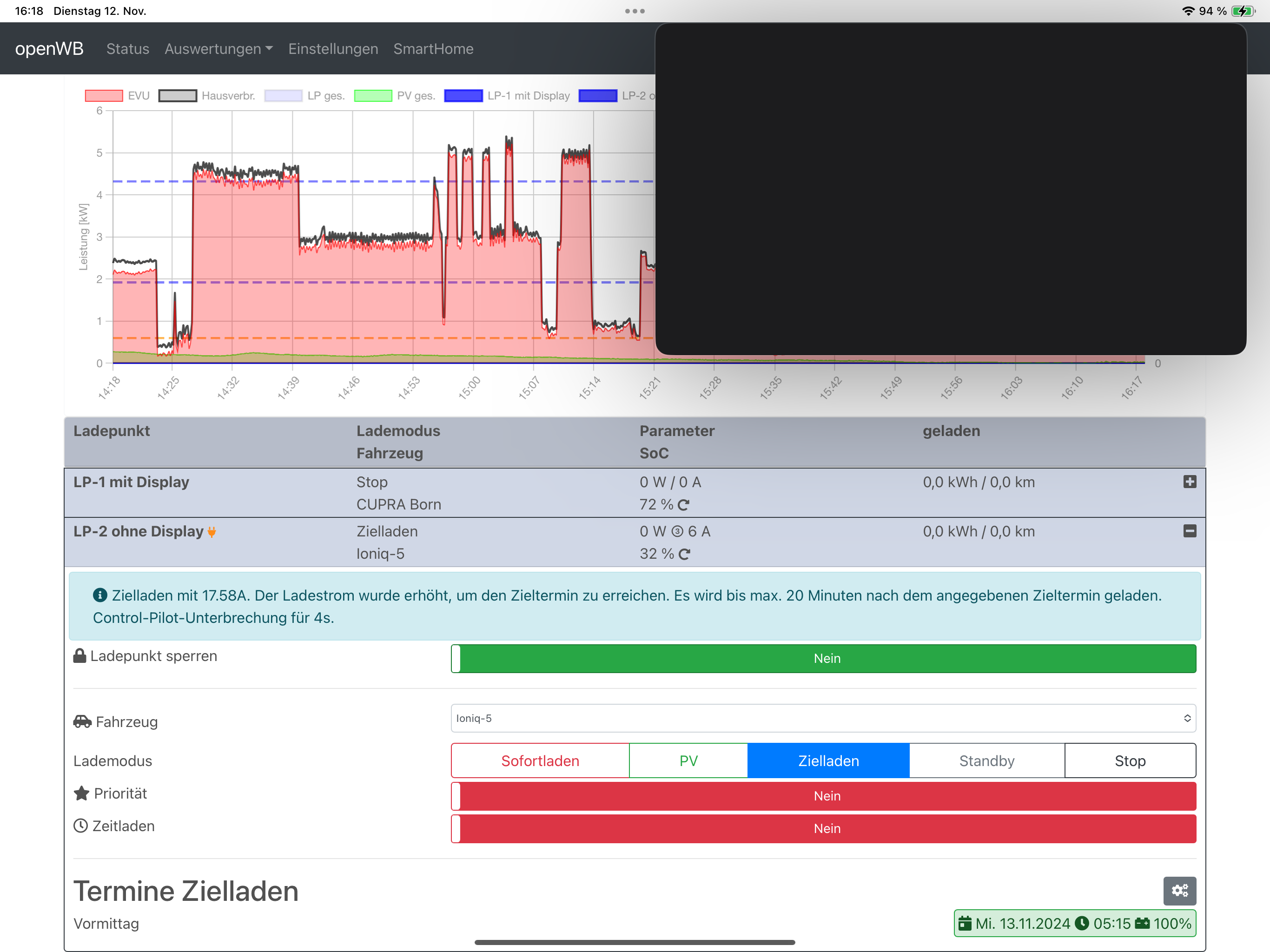Viewport: 1270px width, 952px height.
Task: Open the Auswertungen dropdown menu
Action: click(218, 49)
